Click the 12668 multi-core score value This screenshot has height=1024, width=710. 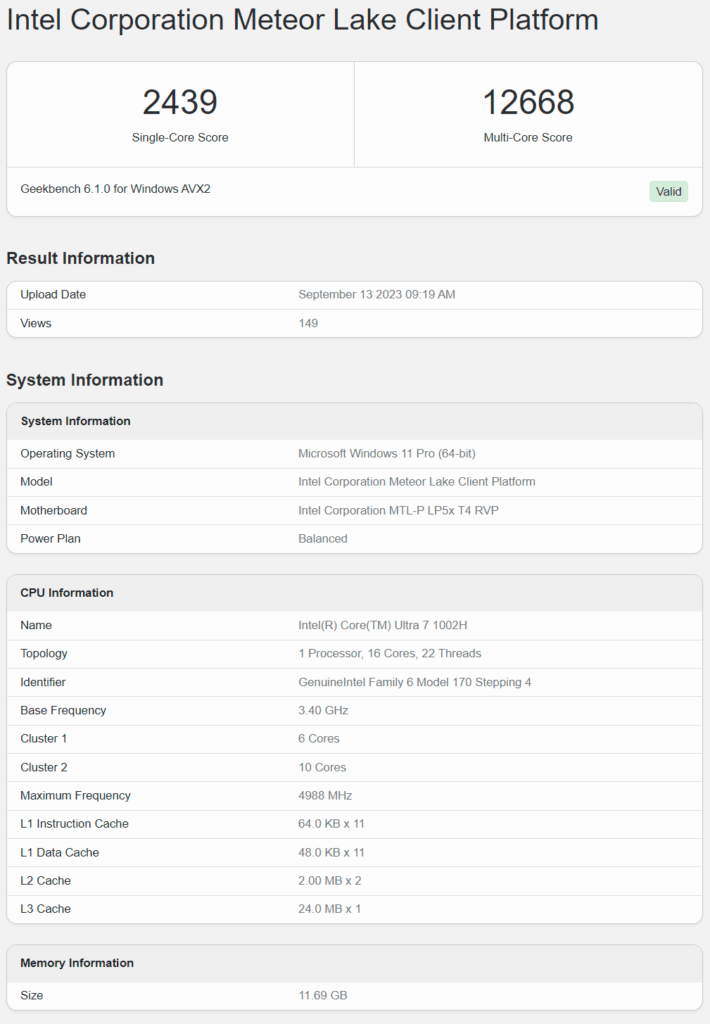[x=528, y=103]
